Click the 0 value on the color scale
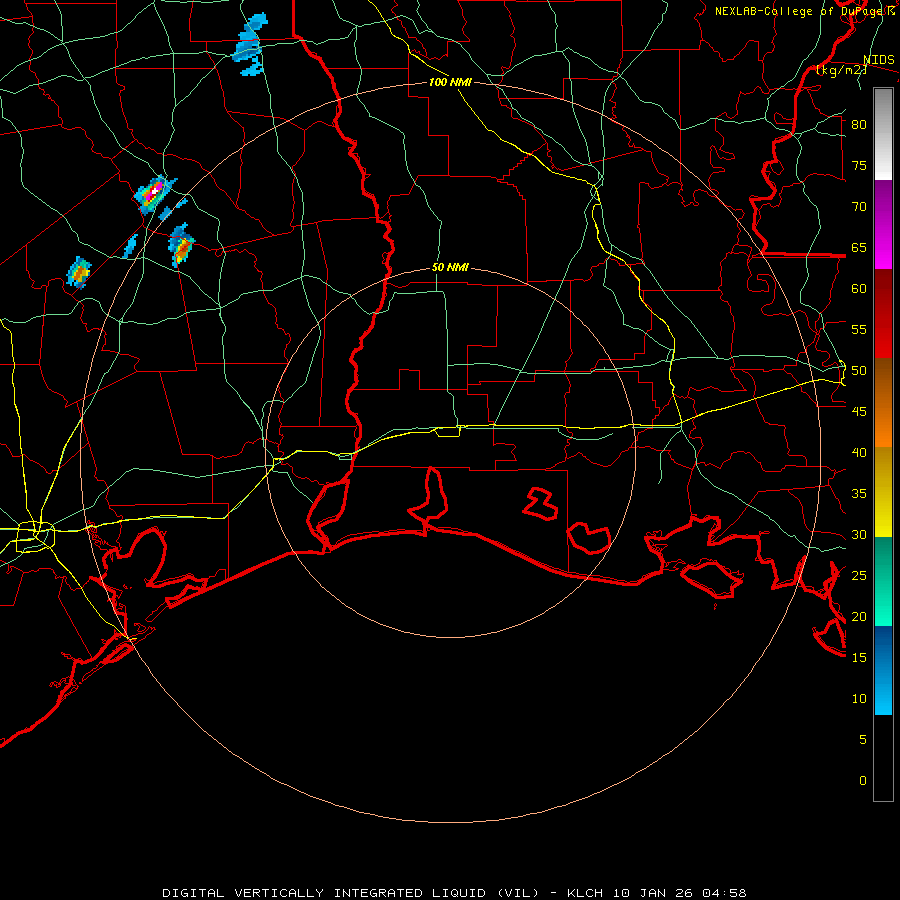This screenshot has height=900, width=900. [x=863, y=781]
